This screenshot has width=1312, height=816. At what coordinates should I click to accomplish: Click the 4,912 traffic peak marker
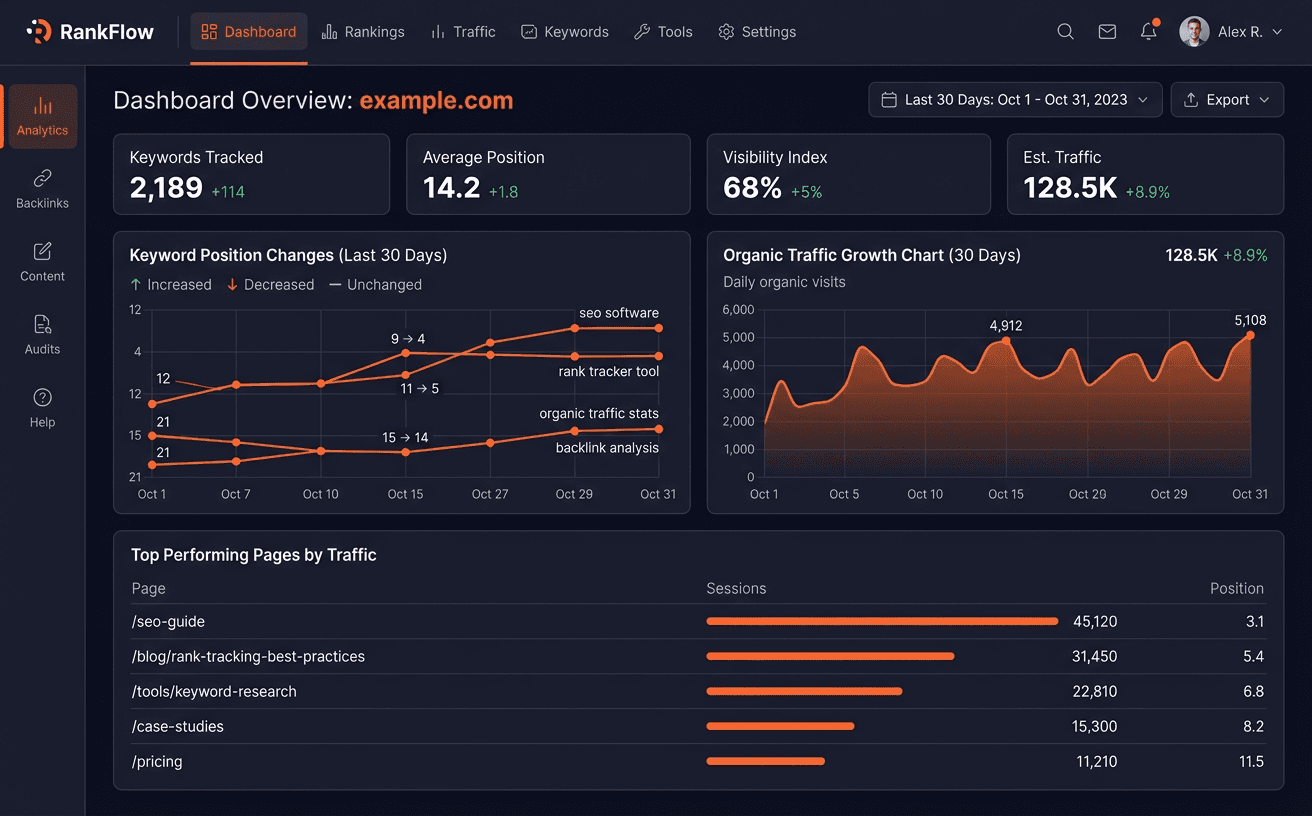coord(1006,341)
